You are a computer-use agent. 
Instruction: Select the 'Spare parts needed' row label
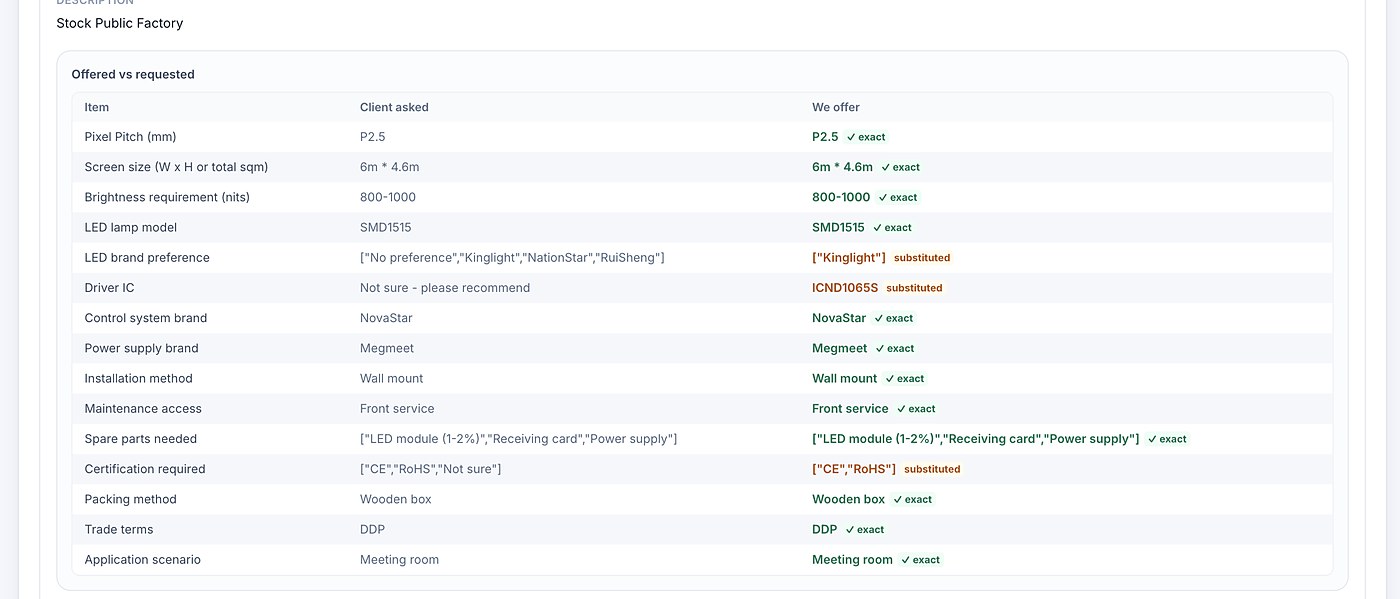click(141, 439)
